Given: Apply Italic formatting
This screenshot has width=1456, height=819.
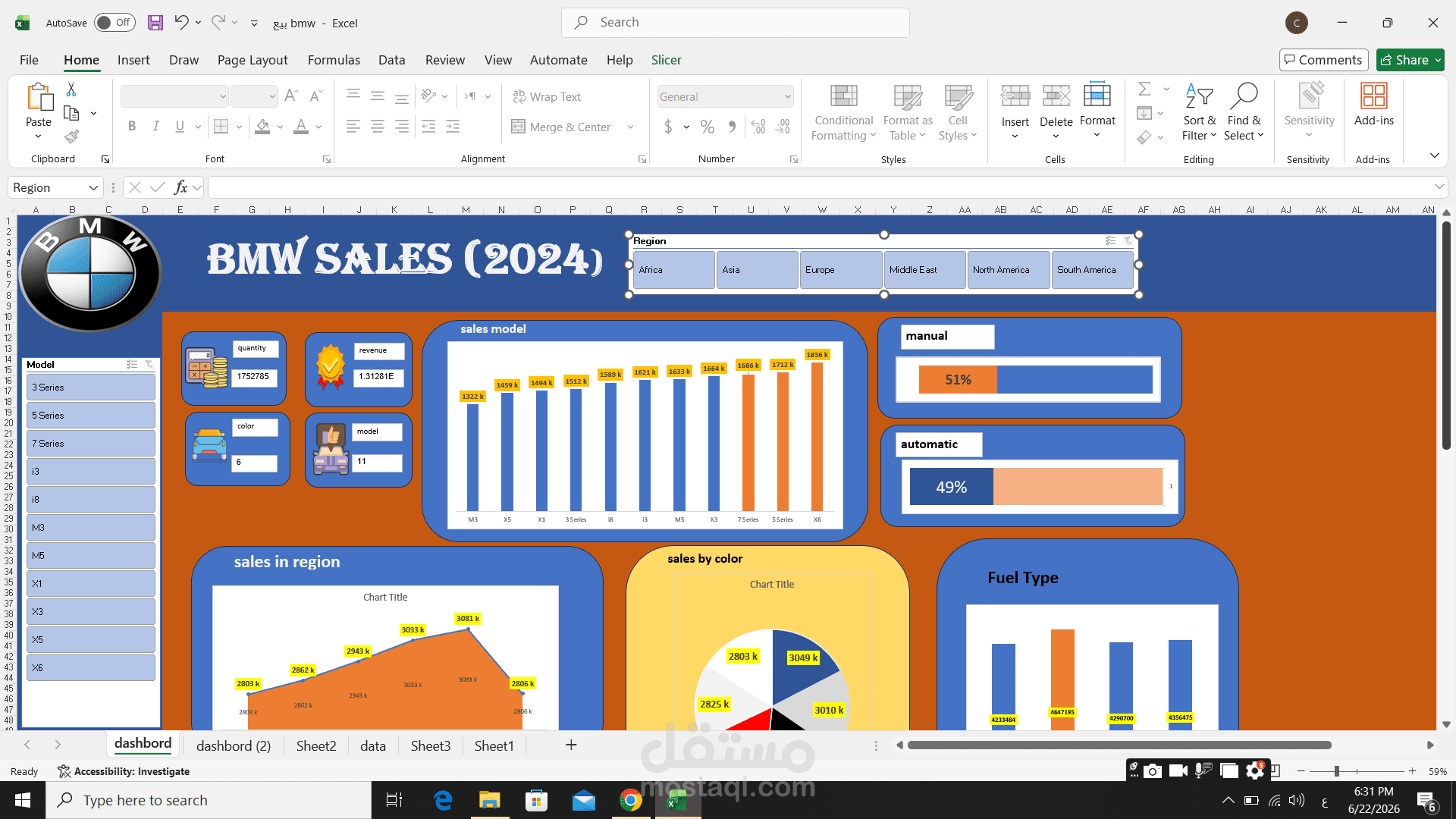Looking at the screenshot, I should point(156,127).
